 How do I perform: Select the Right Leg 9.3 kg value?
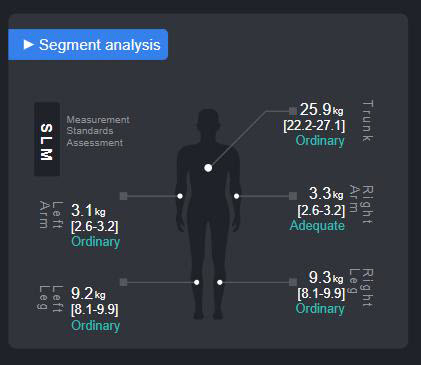click(x=326, y=277)
